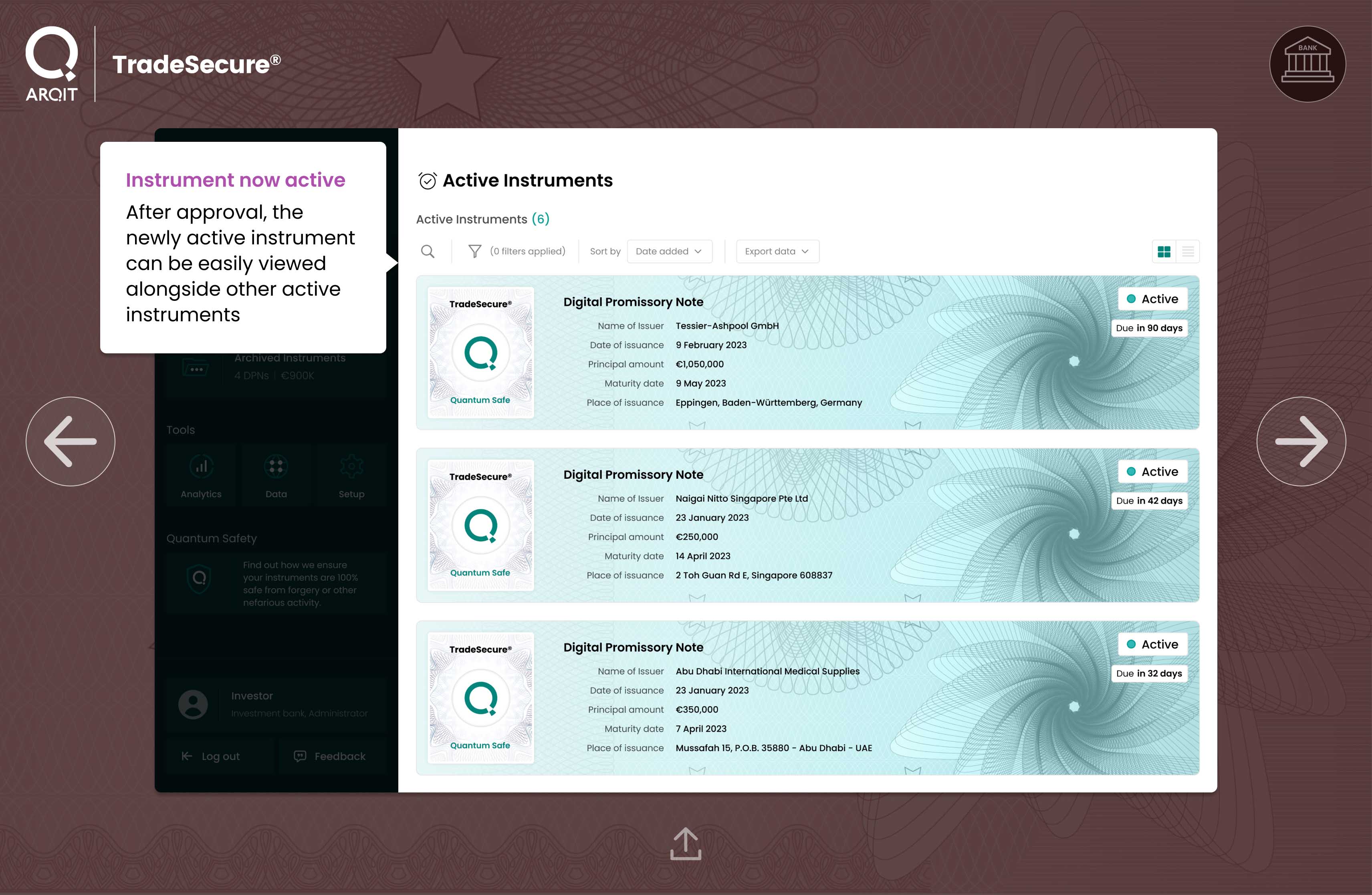
Task: Click maturity date 9 May 2023
Action: tap(700, 383)
